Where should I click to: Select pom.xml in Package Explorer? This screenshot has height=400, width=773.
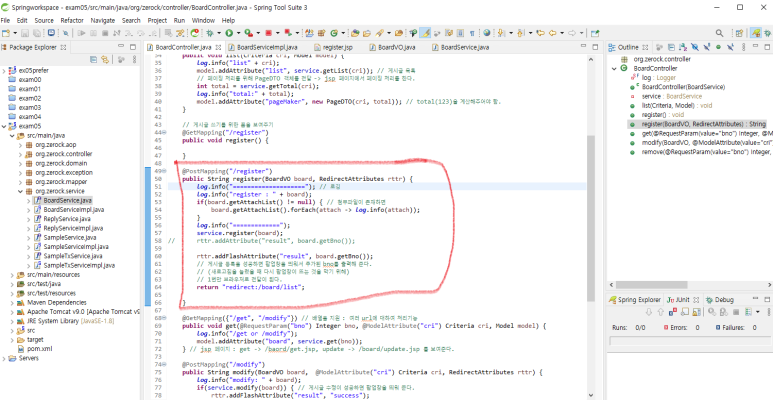point(33,349)
